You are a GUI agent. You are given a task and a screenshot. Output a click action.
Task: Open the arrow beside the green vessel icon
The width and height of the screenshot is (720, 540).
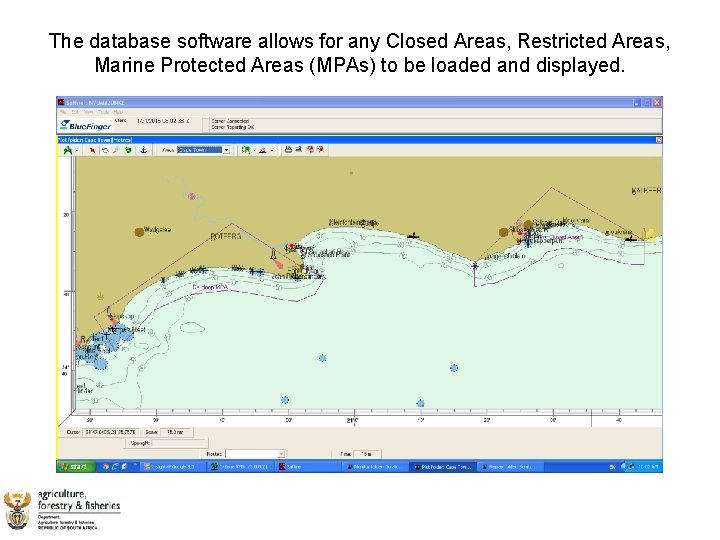pyautogui.click(x=77, y=151)
